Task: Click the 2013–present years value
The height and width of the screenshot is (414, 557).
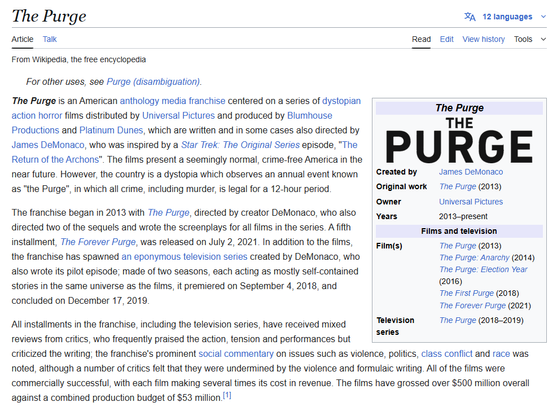Action: pos(463,216)
